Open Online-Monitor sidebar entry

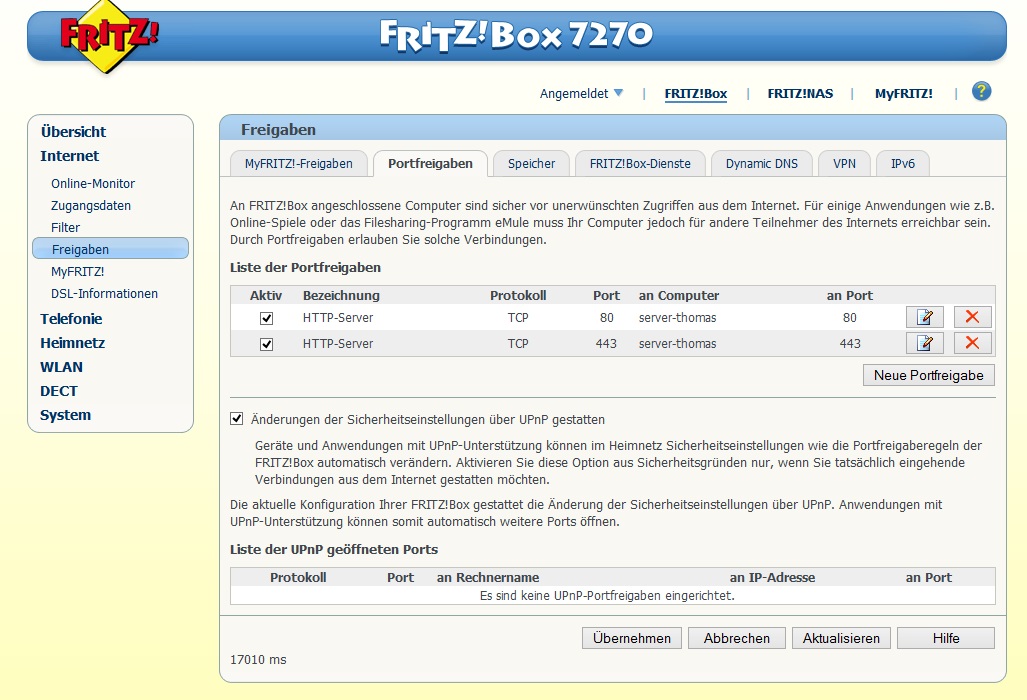tap(93, 183)
